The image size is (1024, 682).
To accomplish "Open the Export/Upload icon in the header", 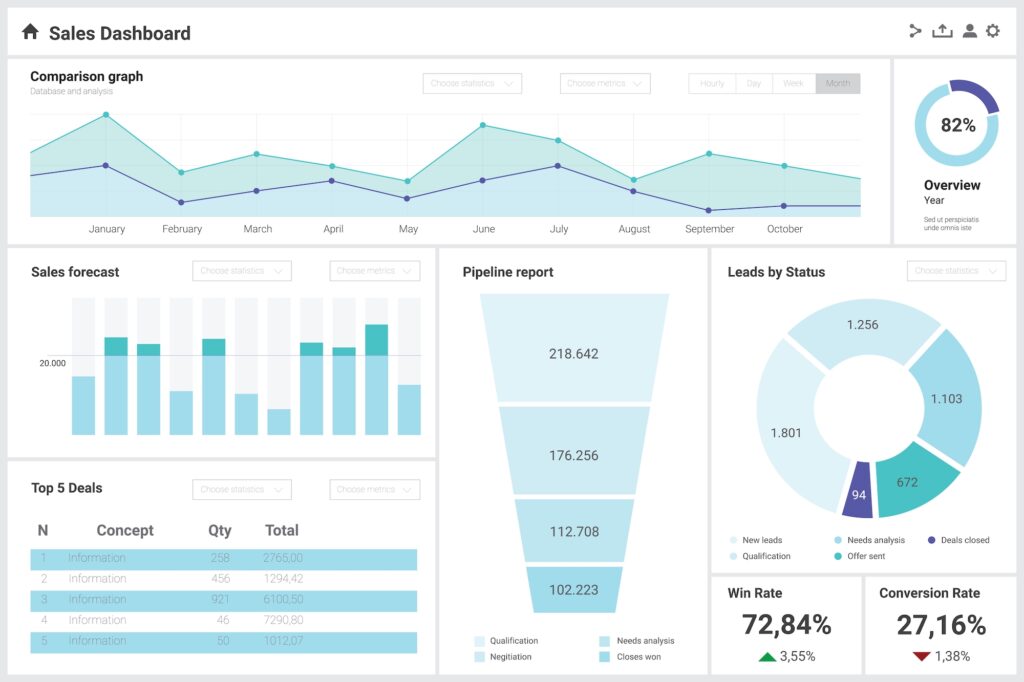I will pos(941,30).
